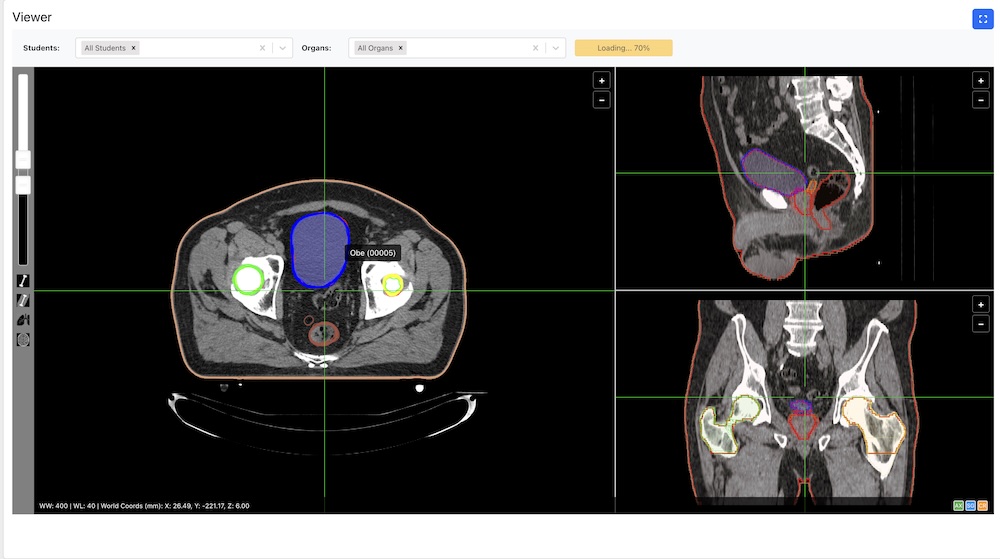The width and height of the screenshot is (1000, 559).
Task: Click the lower window-level slider handle
Action: 23,185
